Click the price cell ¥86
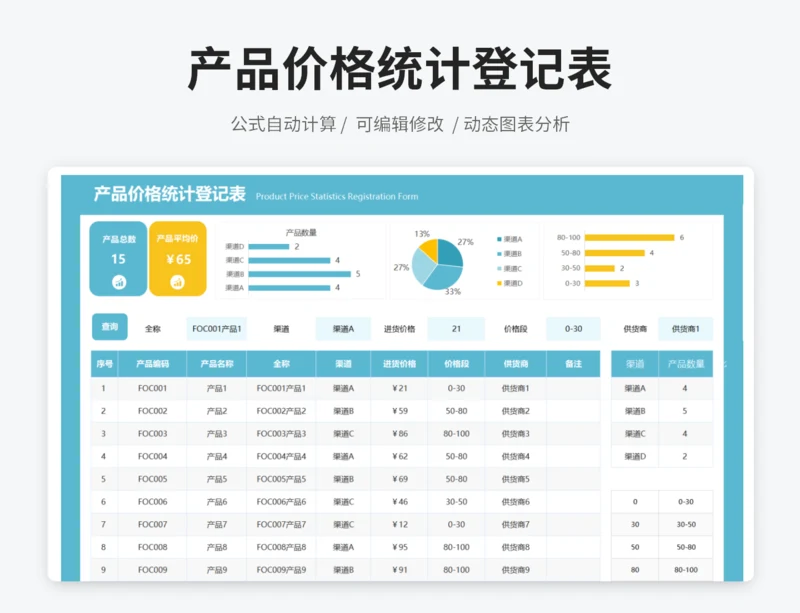 tap(399, 434)
